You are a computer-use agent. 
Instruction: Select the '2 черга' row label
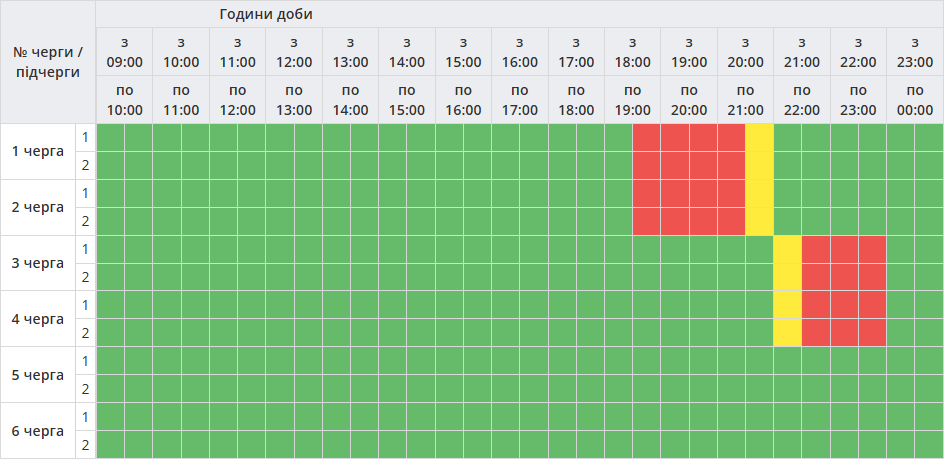tap(38, 207)
